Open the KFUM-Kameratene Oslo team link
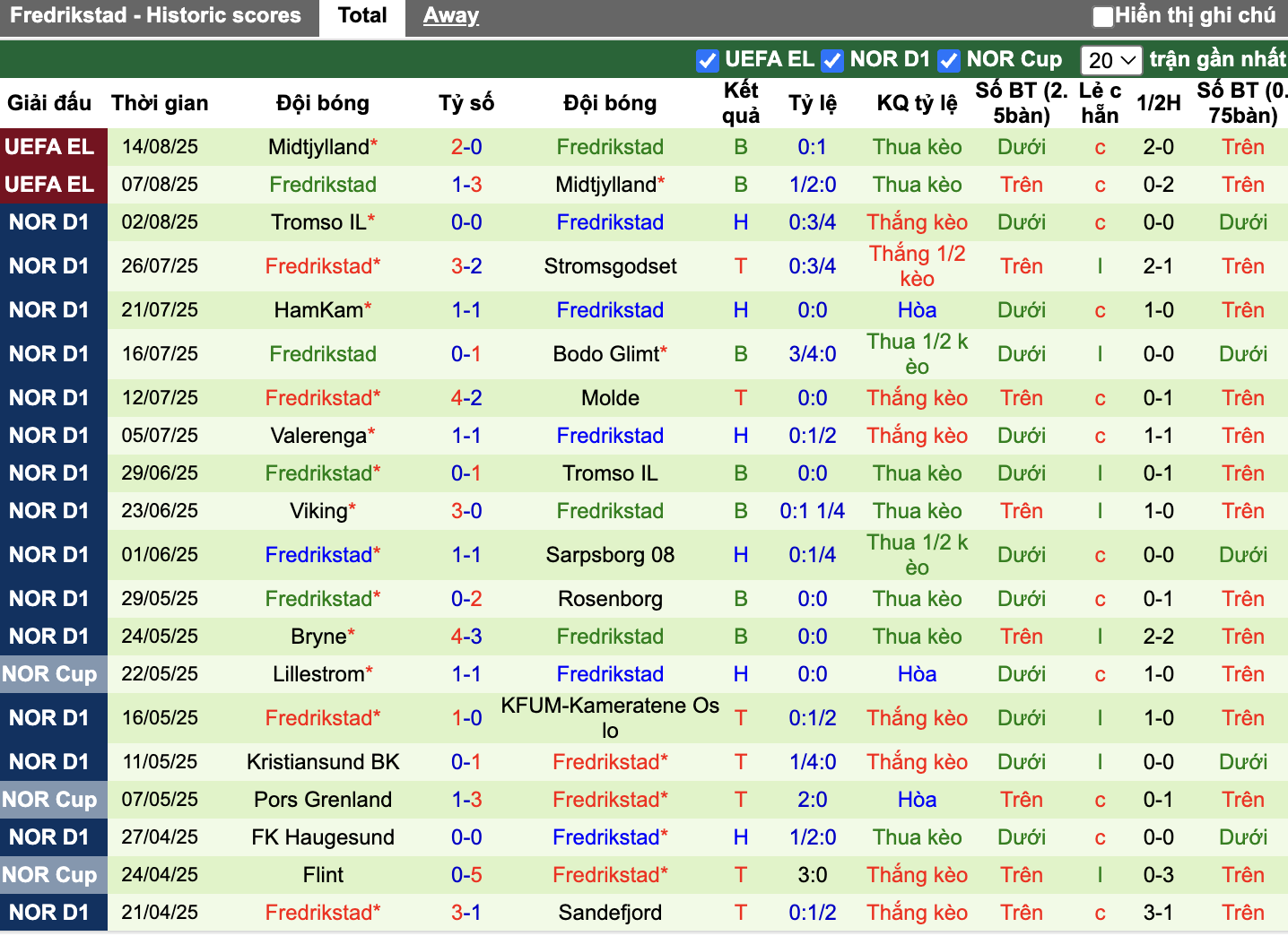 (610, 718)
